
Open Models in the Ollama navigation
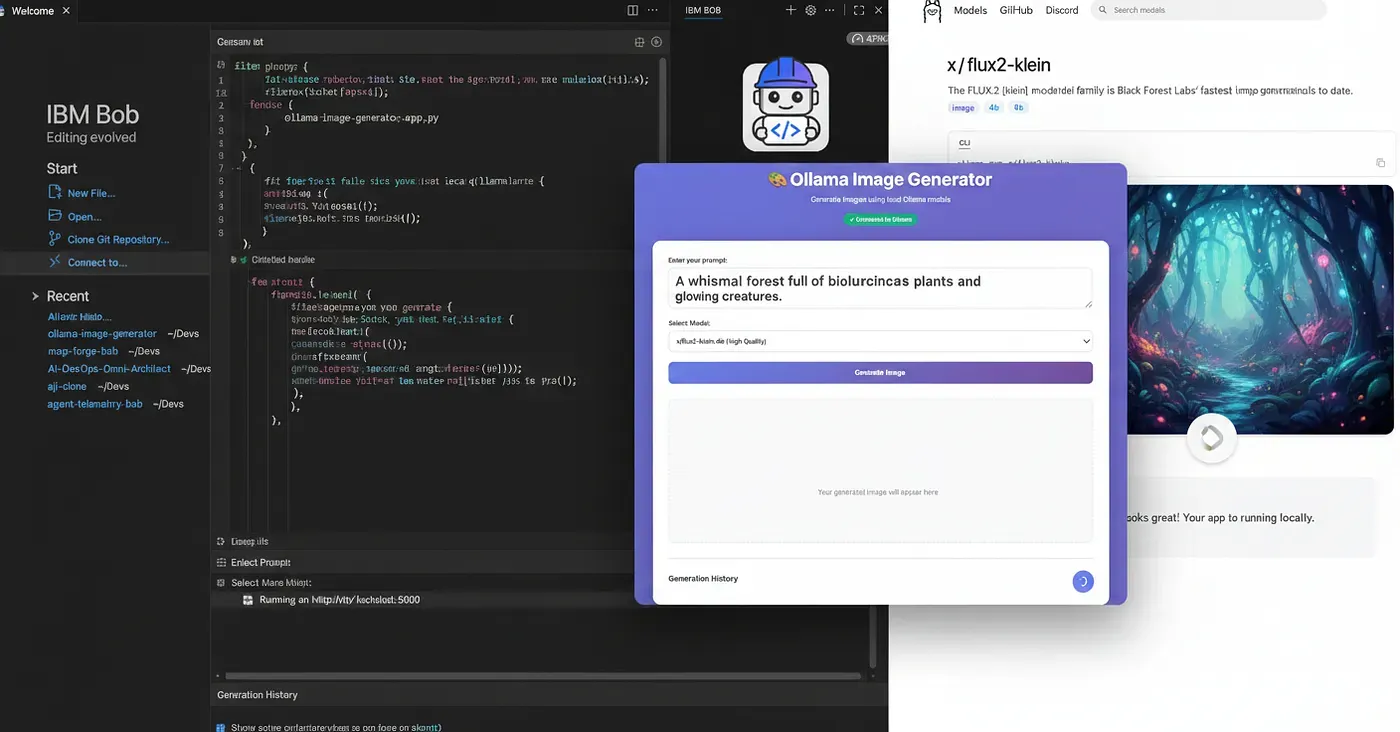pyautogui.click(x=970, y=10)
